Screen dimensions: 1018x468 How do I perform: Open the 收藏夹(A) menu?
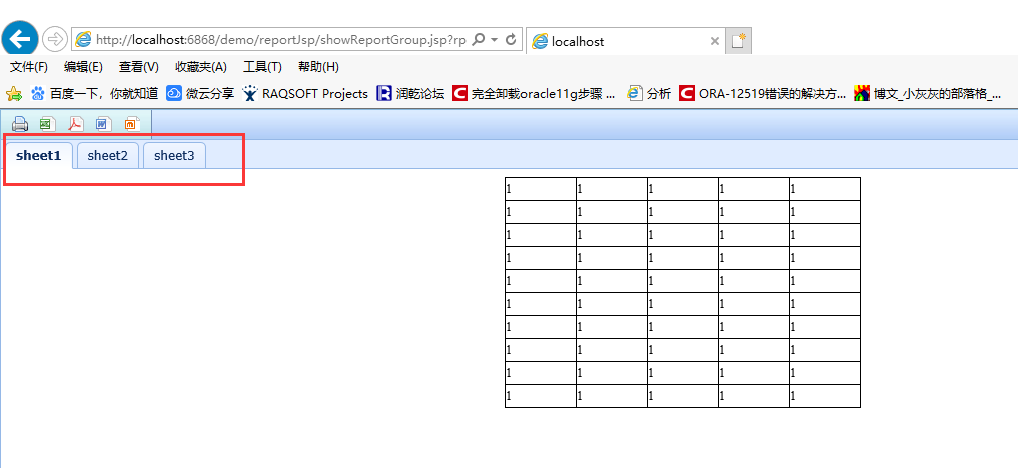[201, 67]
